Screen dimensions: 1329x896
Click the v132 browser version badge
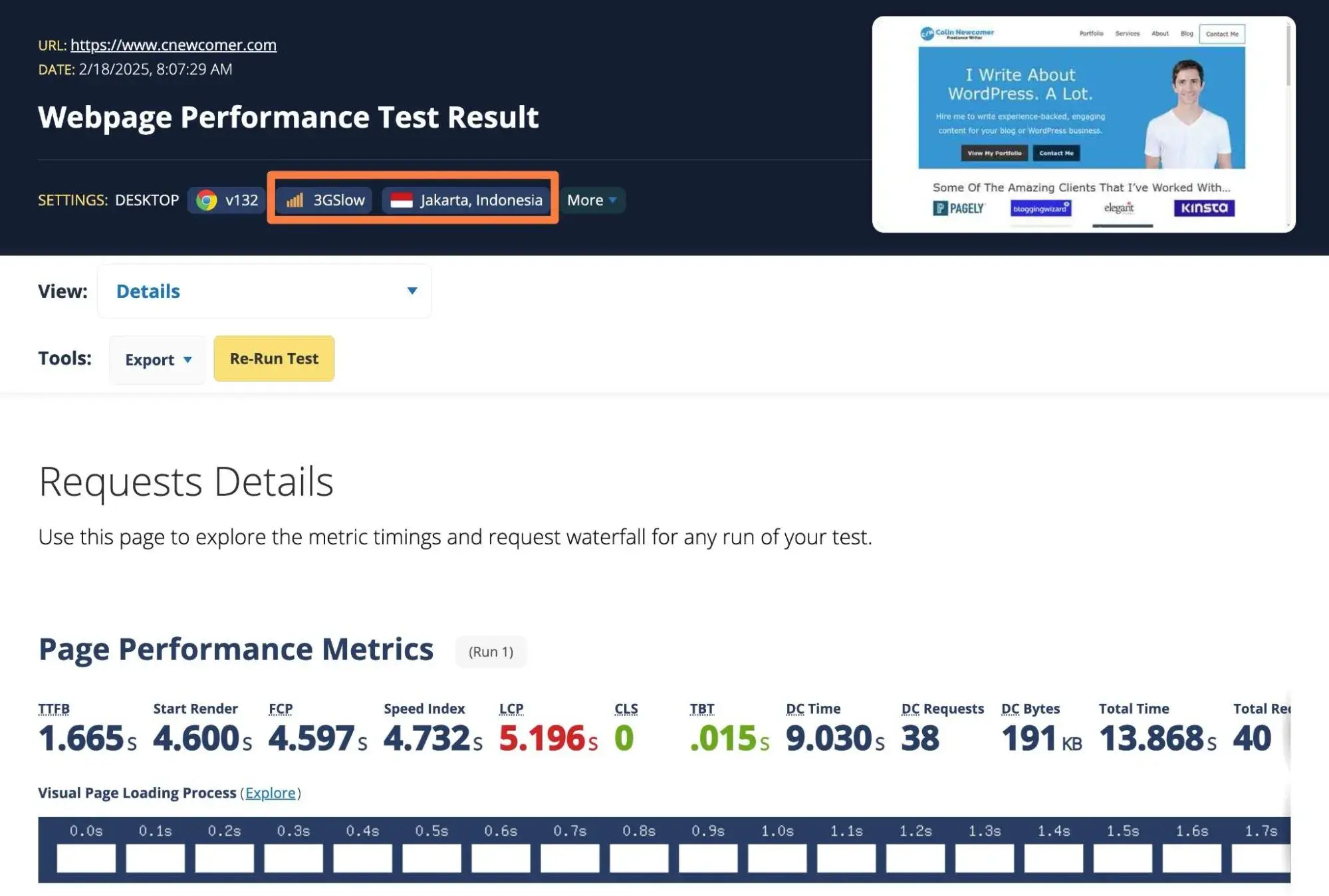coord(227,200)
